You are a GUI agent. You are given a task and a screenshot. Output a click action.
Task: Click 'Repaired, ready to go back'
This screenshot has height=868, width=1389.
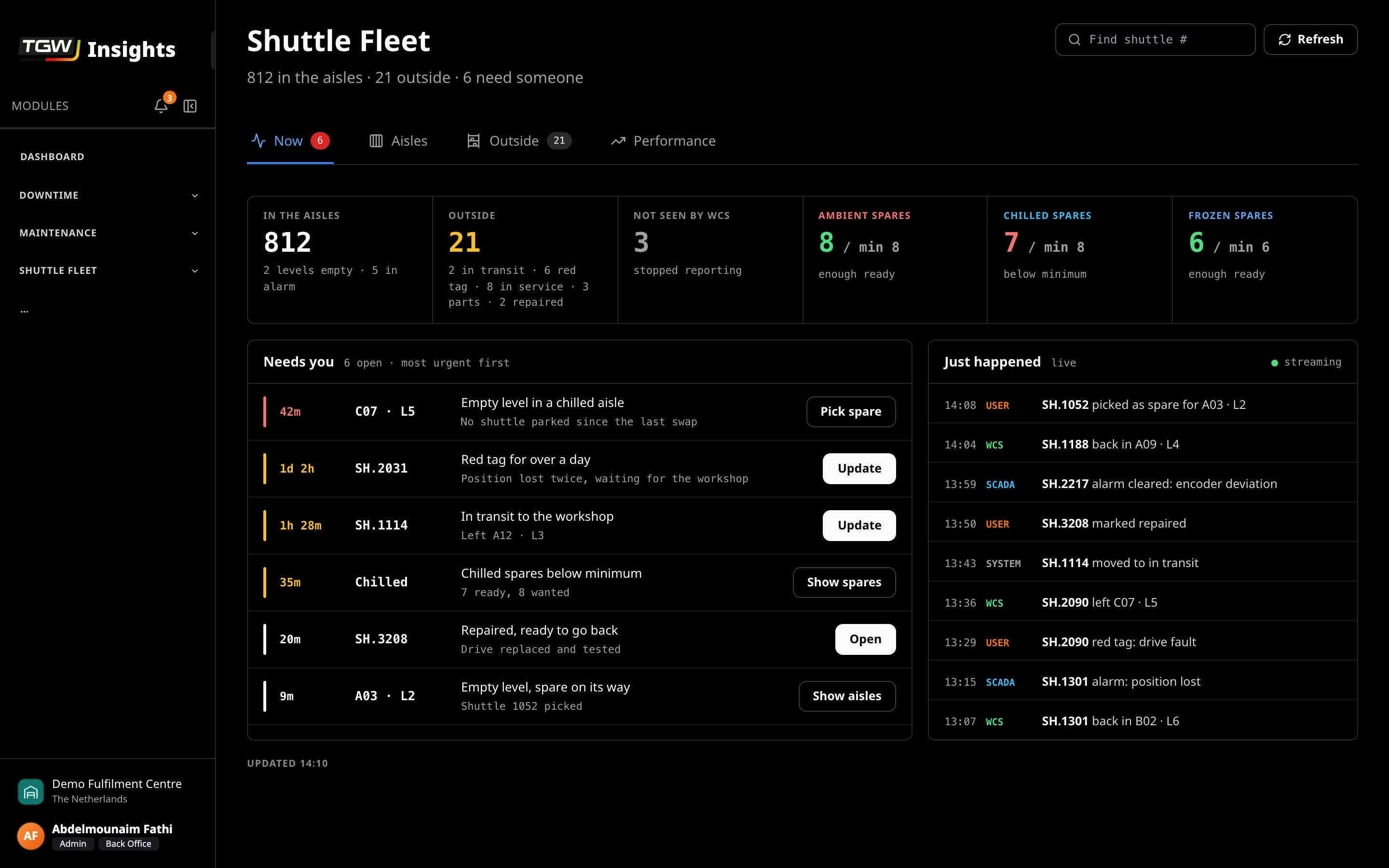(540, 630)
